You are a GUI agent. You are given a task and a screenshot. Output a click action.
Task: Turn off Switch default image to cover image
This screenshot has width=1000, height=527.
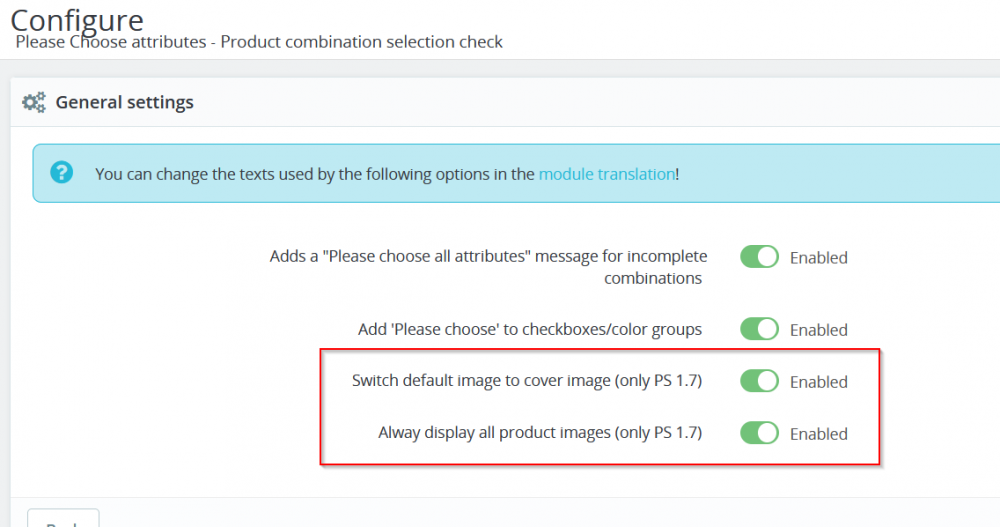coord(759,381)
